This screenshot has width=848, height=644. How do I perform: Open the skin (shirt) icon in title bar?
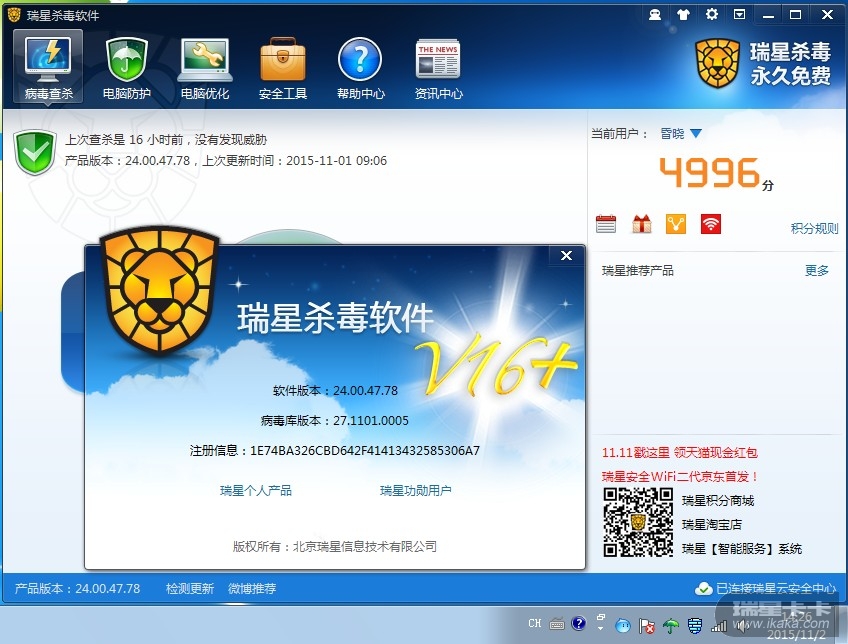(683, 15)
